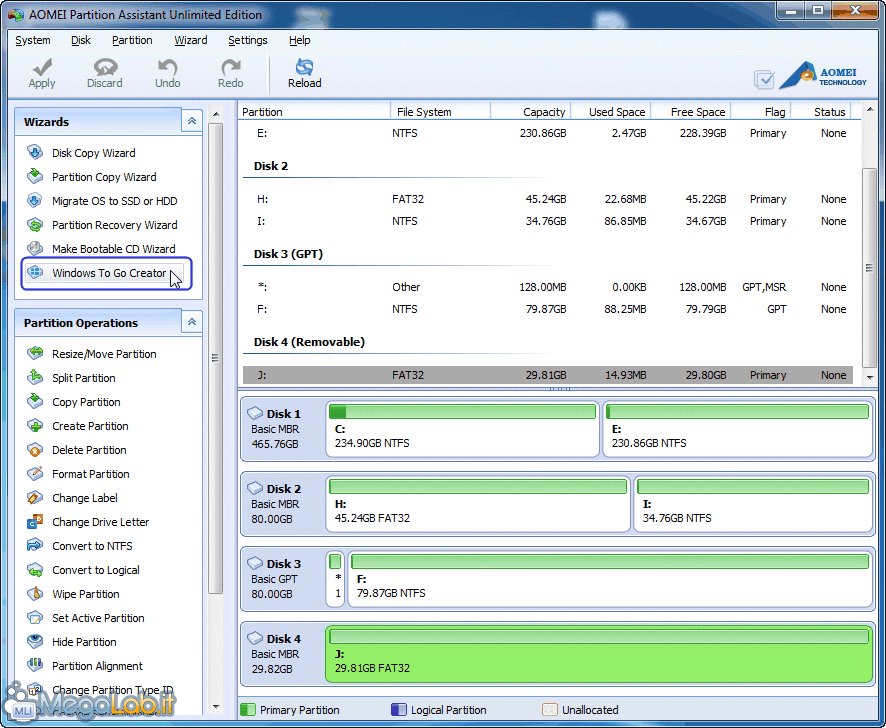886x728 pixels.
Task: Click the Partition Alignment link
Action: 97,666
